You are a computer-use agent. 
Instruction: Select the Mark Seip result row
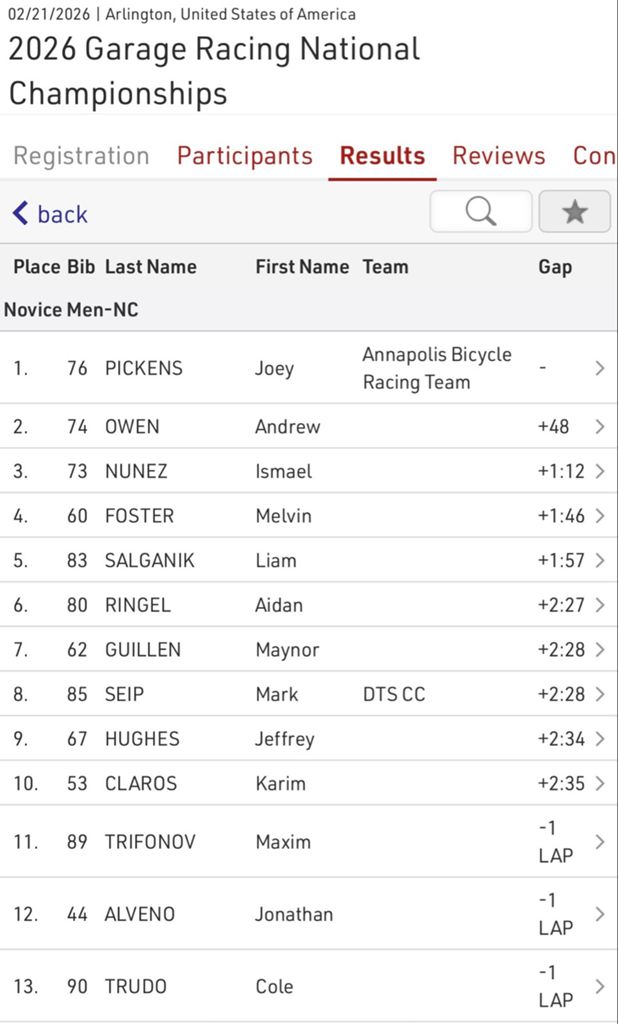300,694
